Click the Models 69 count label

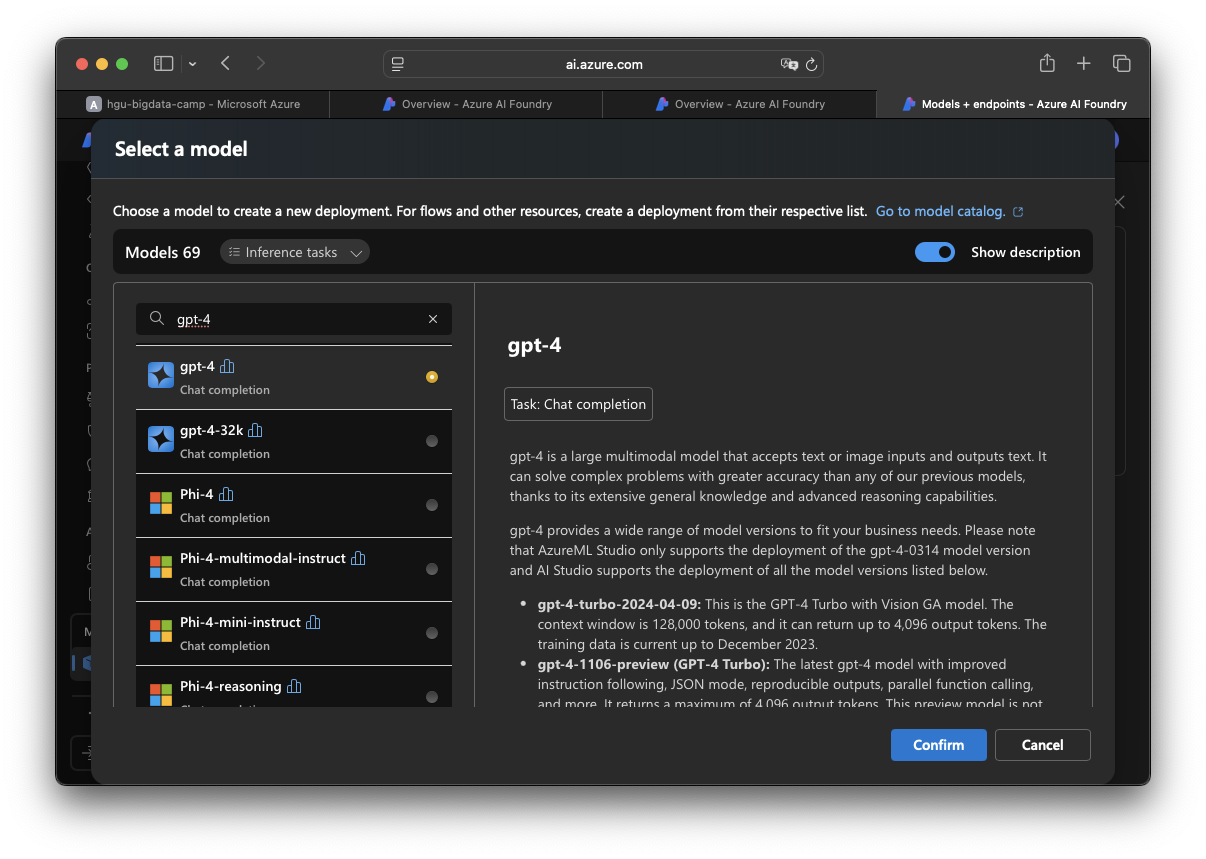(x=163, y=252)
